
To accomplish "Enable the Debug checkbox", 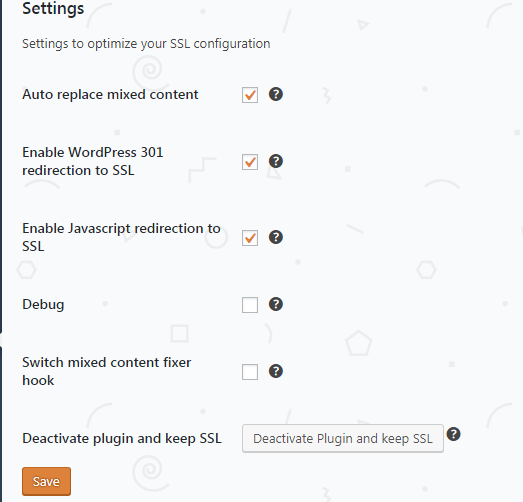I will point(250,305).
